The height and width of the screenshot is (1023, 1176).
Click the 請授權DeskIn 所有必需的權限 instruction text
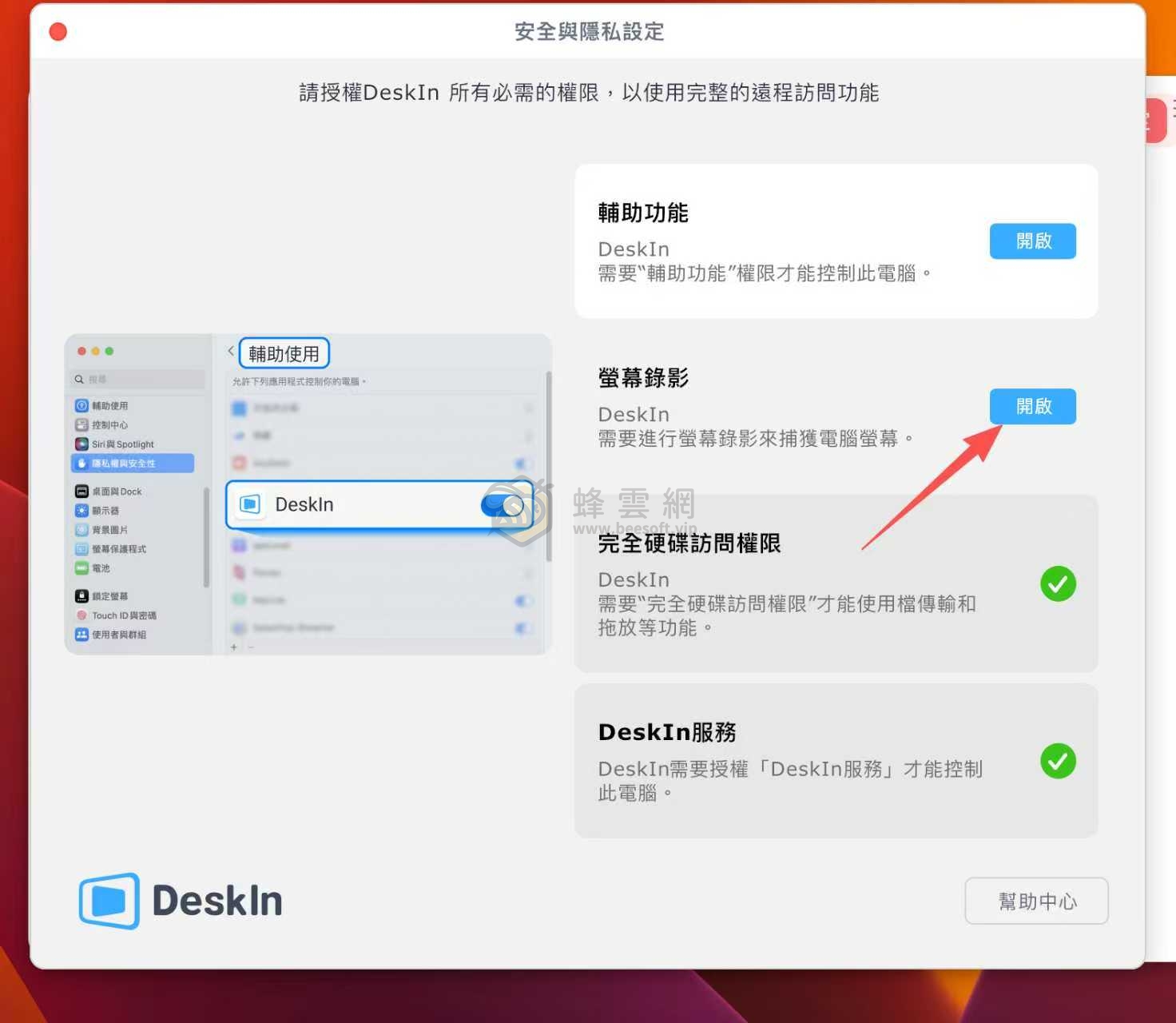589,93
